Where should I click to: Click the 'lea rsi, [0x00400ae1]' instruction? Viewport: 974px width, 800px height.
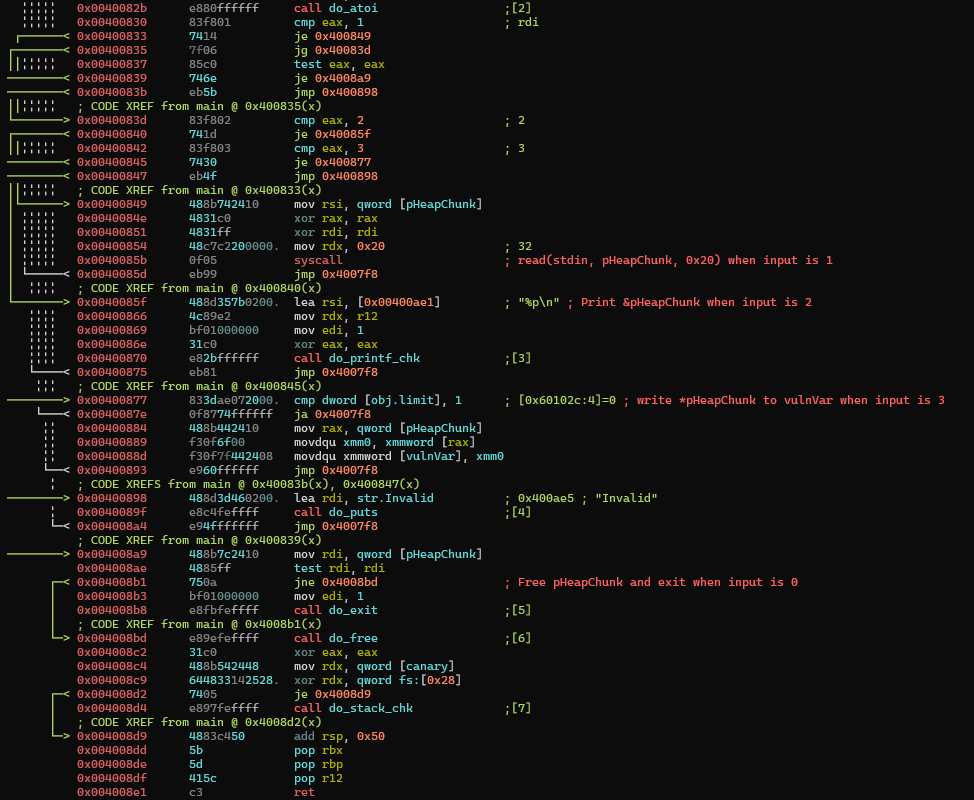click(367, 302)
